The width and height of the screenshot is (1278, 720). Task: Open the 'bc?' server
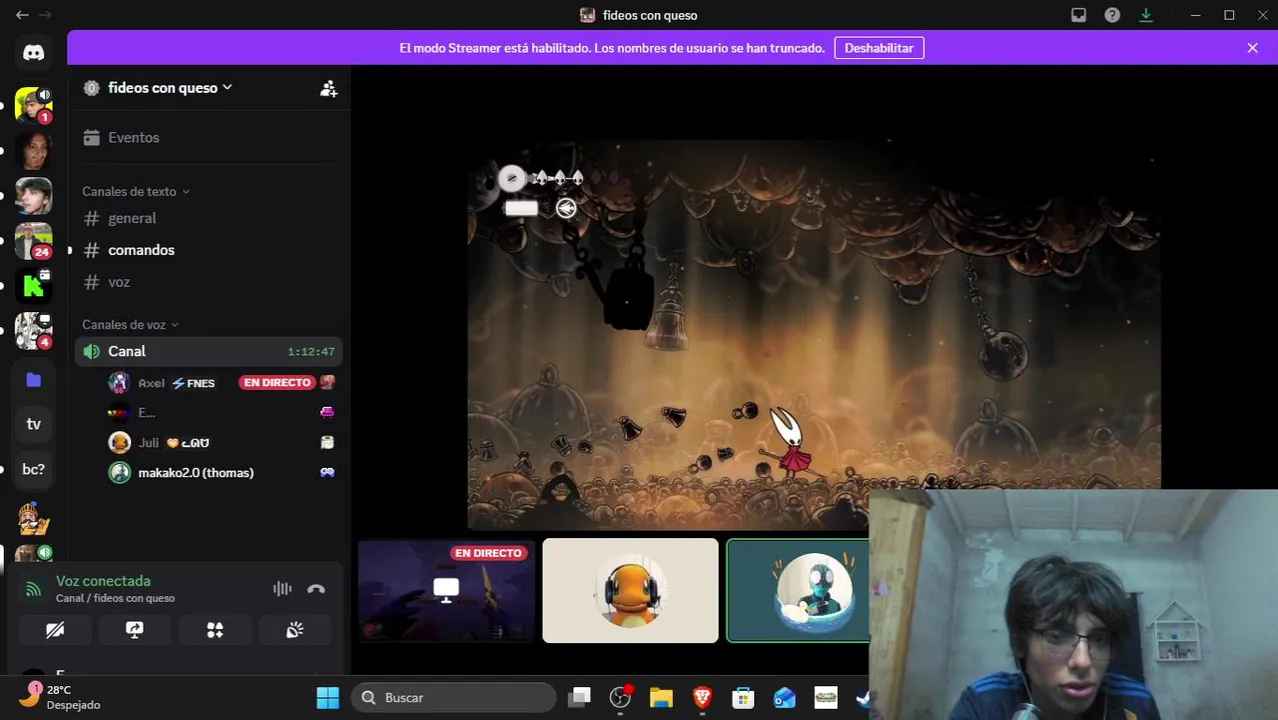(33, 469)
